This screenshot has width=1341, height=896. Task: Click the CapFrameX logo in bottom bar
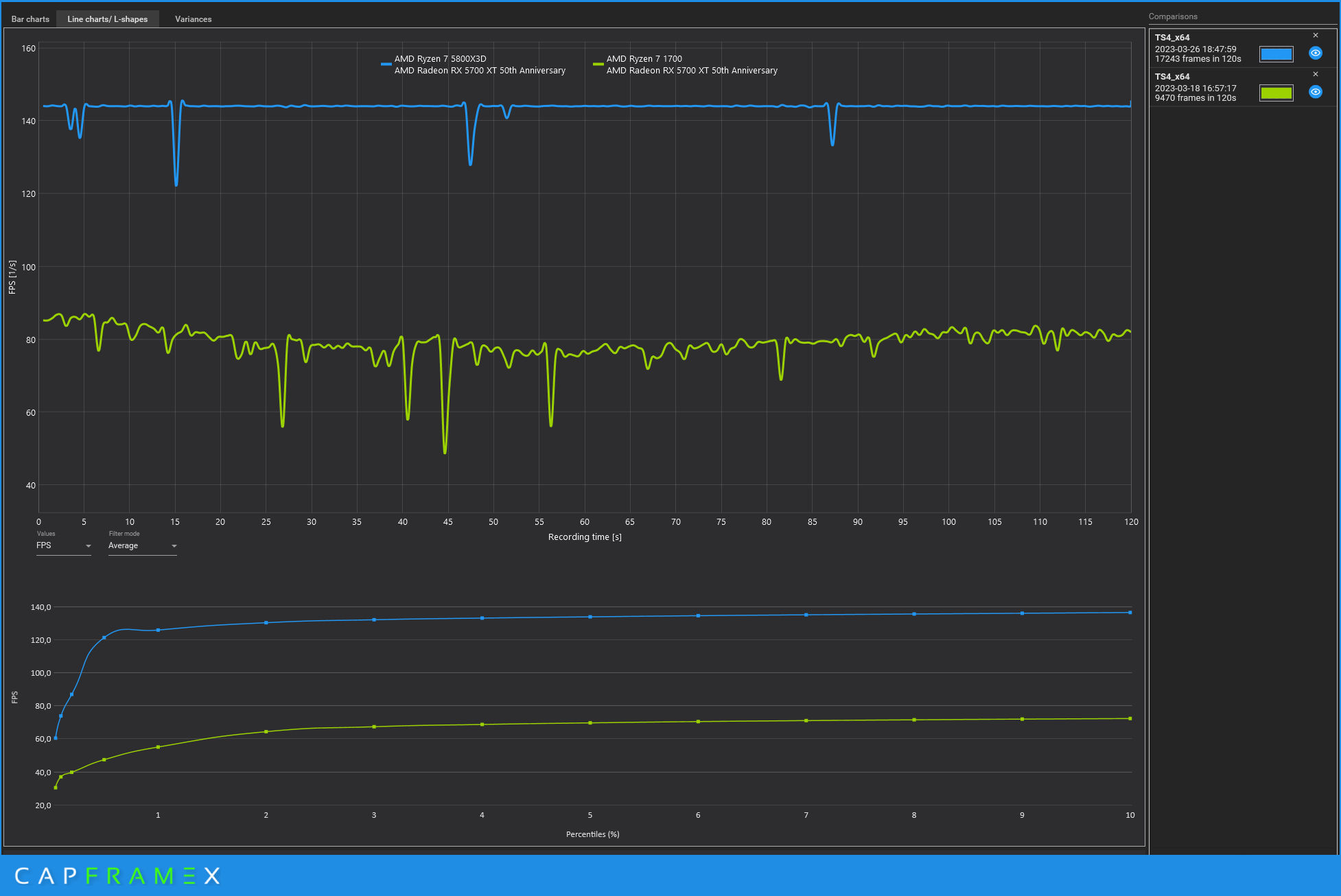[x=117, y=875]
